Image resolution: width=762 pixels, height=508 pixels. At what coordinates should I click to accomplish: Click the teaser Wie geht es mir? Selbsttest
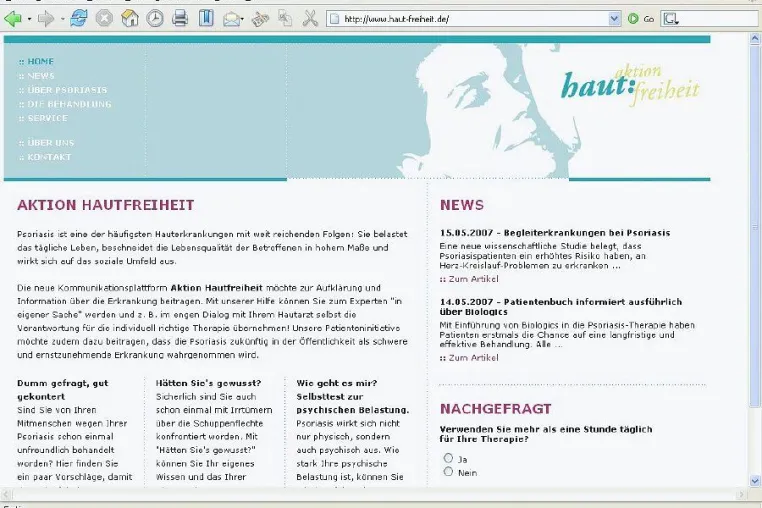353,396
